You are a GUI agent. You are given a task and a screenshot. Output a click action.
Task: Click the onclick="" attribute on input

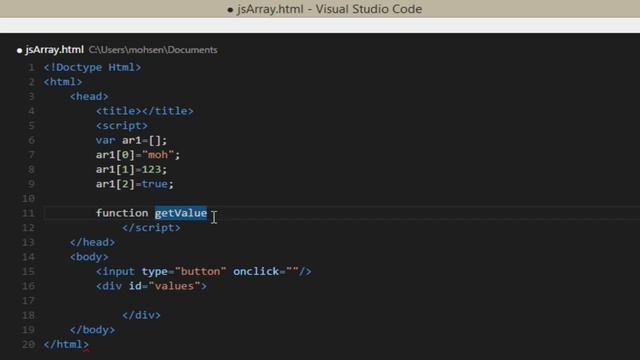(x=266, y=271)
